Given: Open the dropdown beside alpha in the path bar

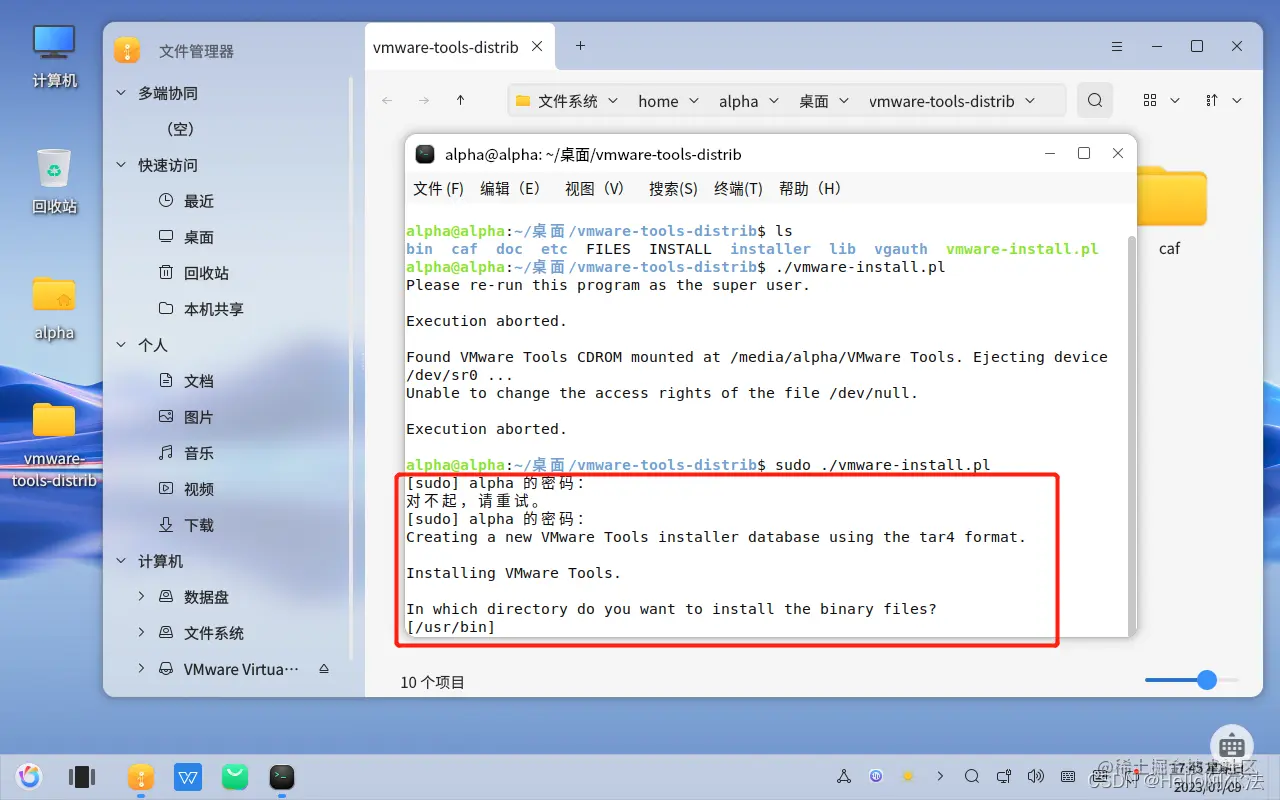Looking at the screenshot, I should click(x=773, y=100).
